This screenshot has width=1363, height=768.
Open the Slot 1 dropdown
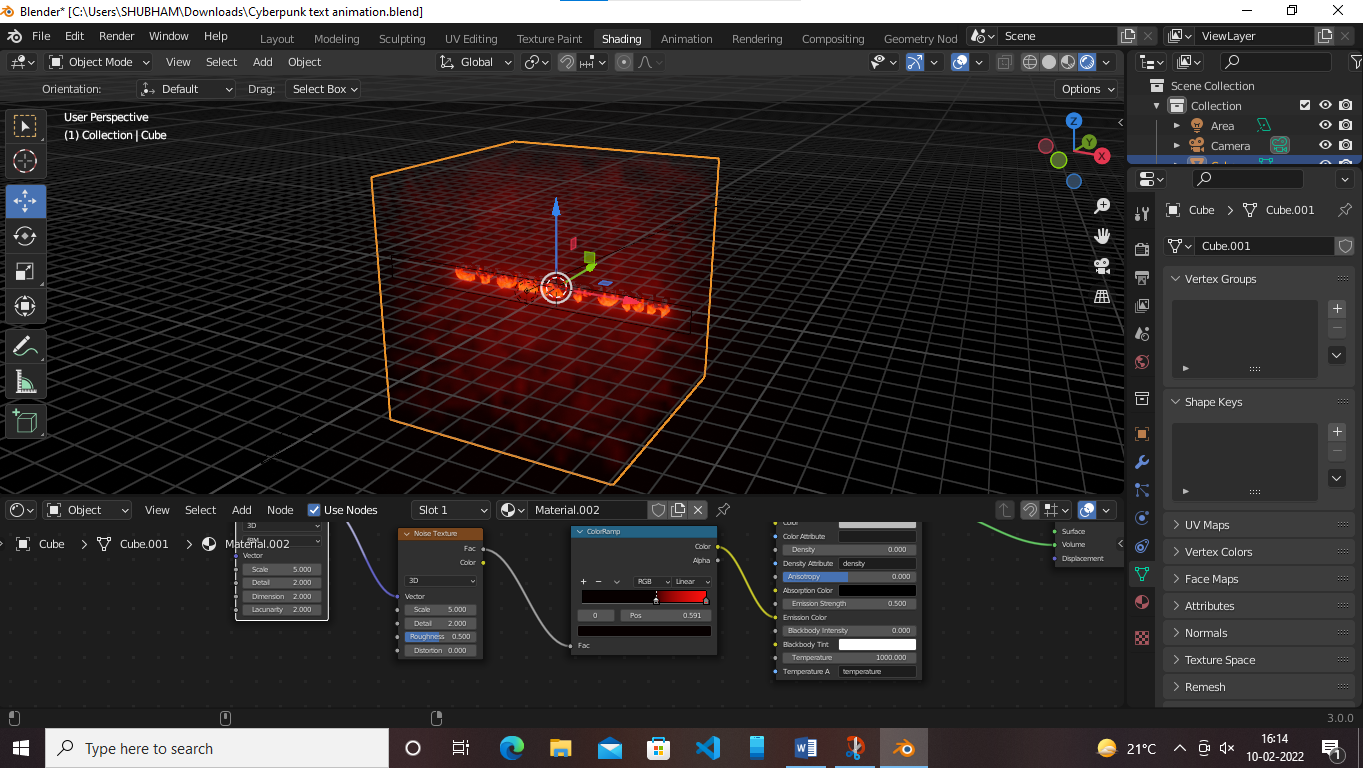(x=450, y=510)
